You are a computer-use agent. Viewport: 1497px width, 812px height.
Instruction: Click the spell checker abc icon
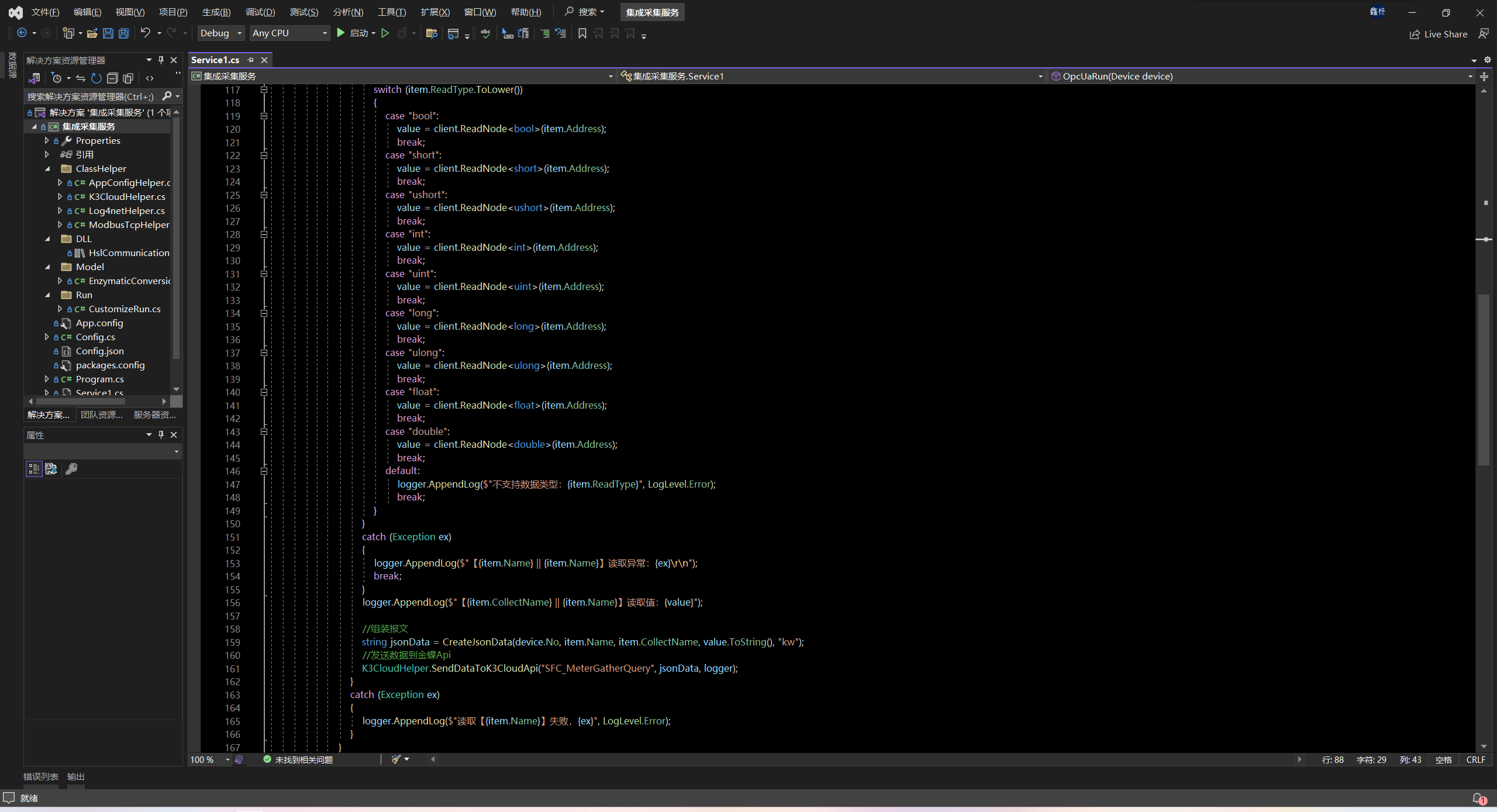coord(485,33)
